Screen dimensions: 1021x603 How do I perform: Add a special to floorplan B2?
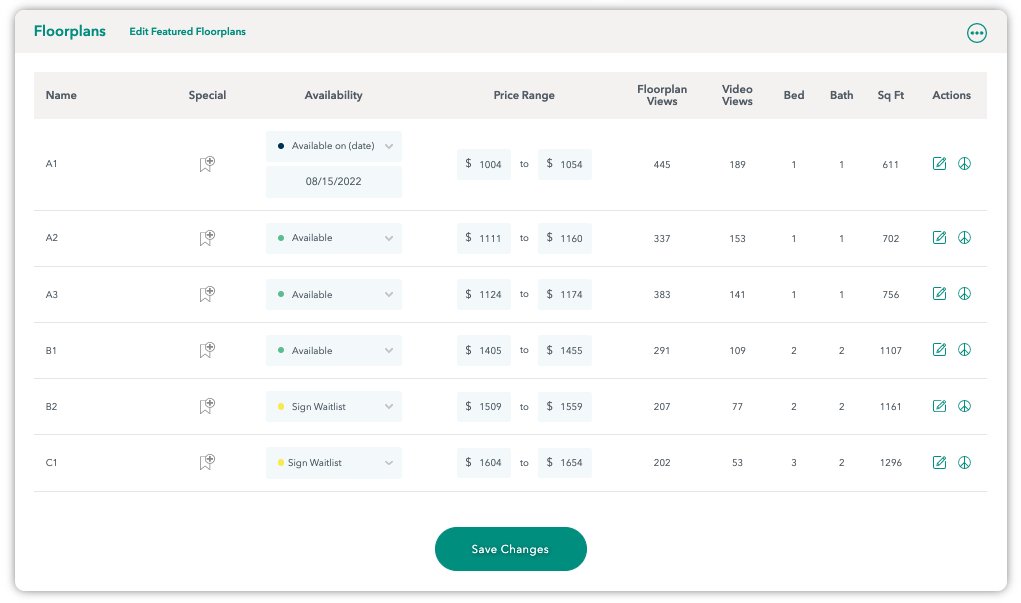(x=207, y=406)
